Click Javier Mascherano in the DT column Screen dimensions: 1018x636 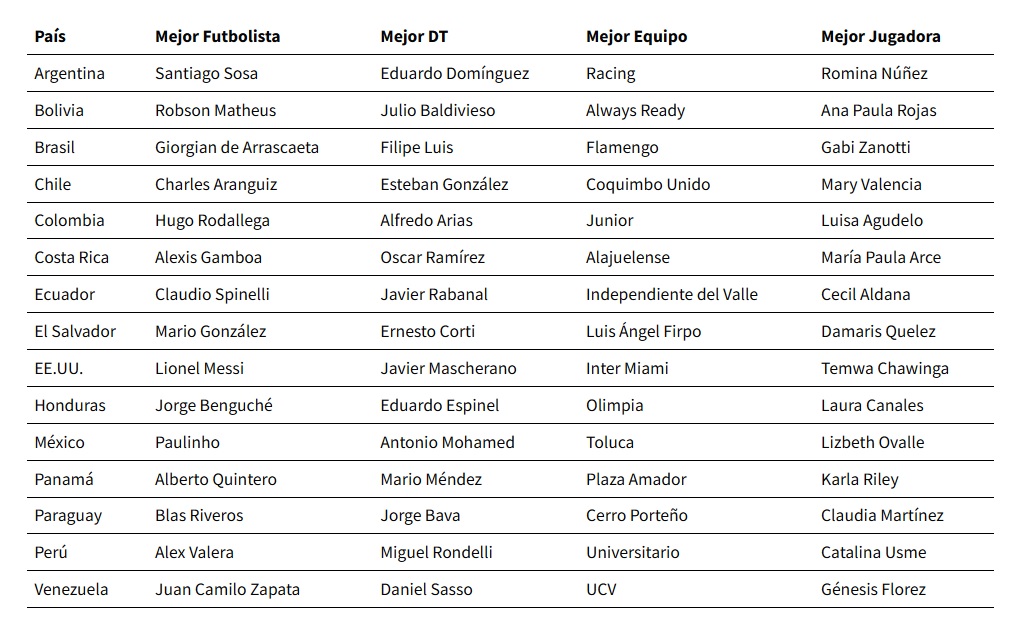coord(448,368)
